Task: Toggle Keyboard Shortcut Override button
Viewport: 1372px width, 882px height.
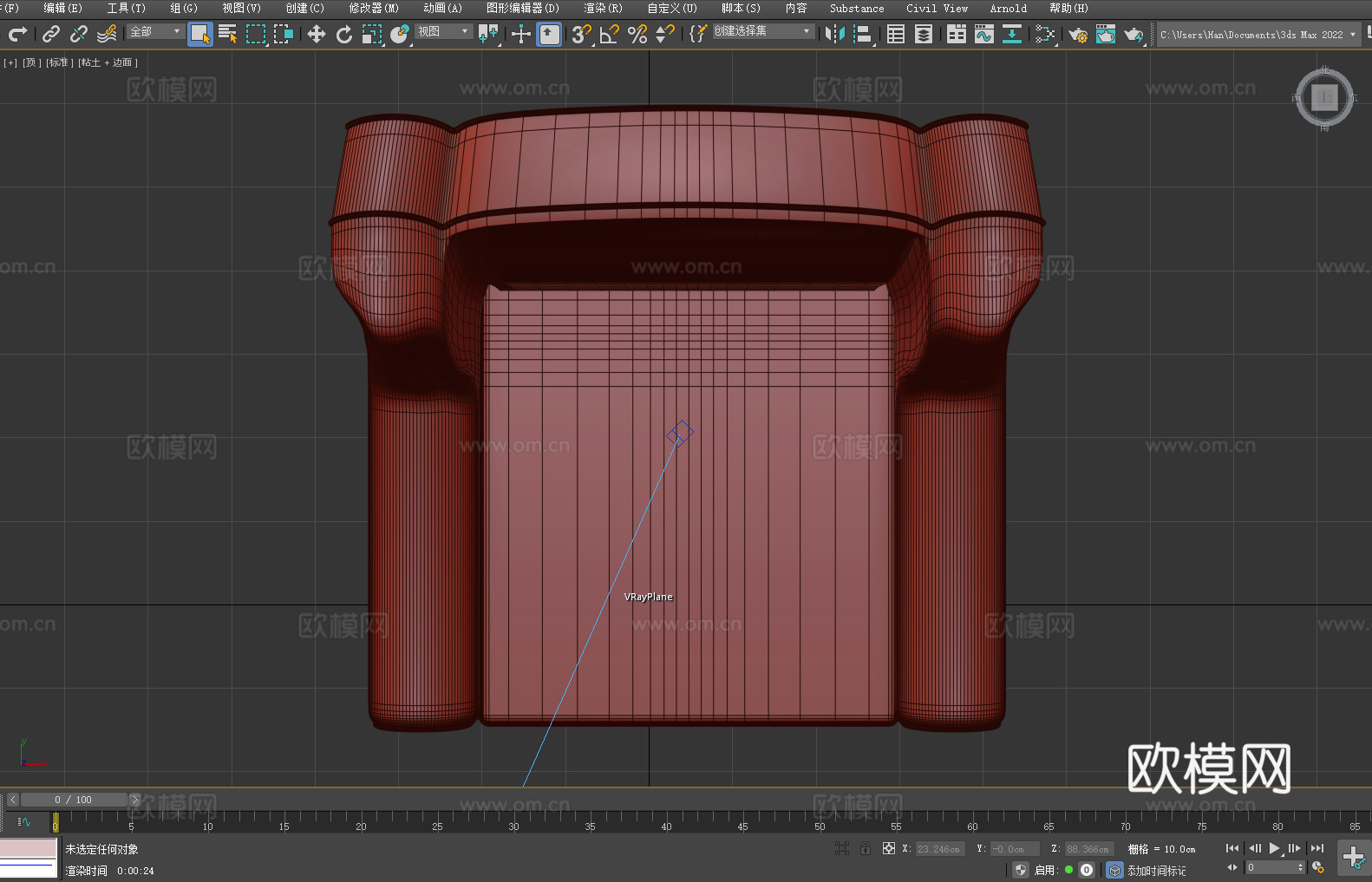Action: pyautogui.click(x=549, y=34)
